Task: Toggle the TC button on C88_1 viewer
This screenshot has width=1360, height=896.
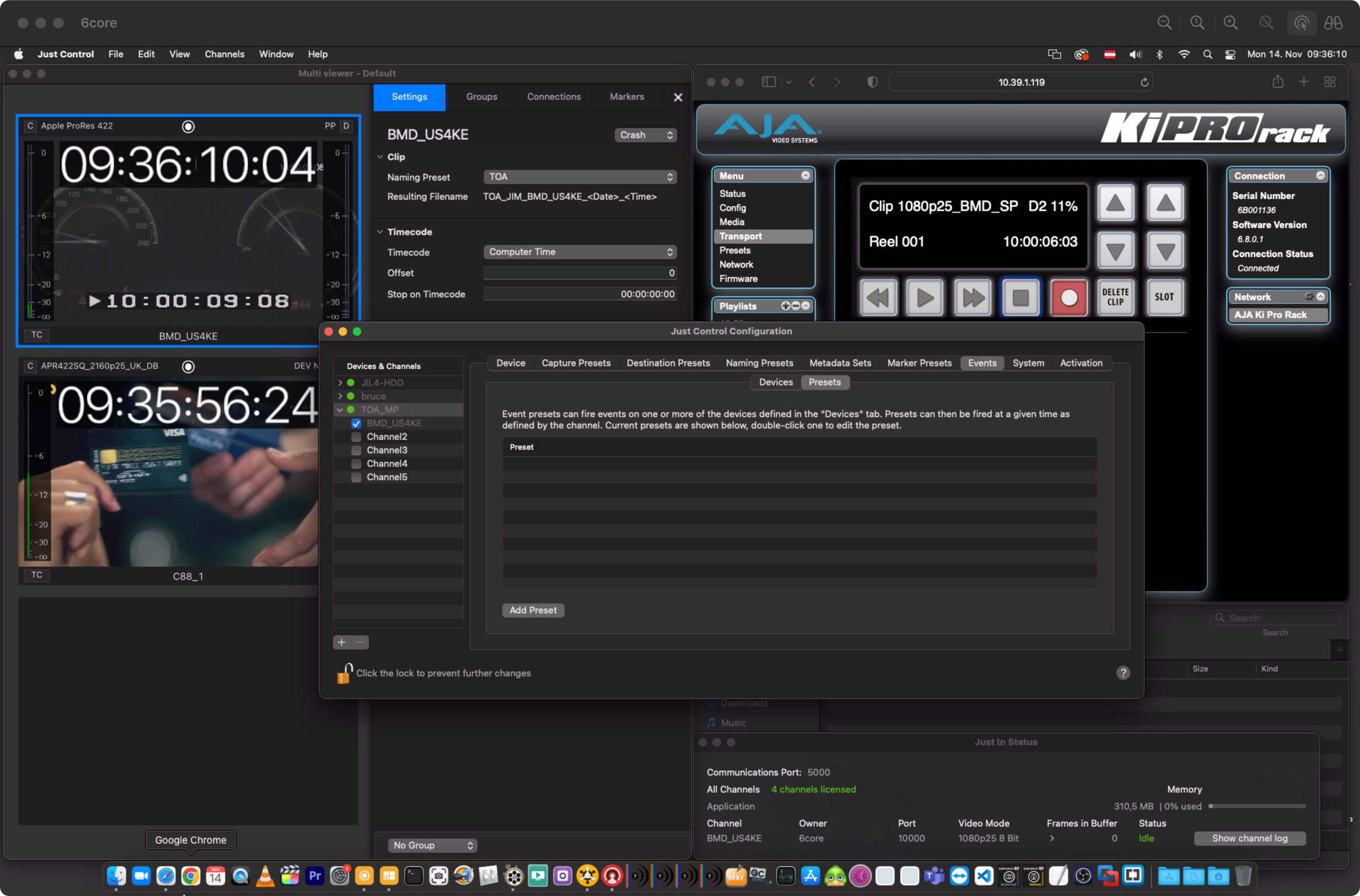Action: click(x=37, y=575)
